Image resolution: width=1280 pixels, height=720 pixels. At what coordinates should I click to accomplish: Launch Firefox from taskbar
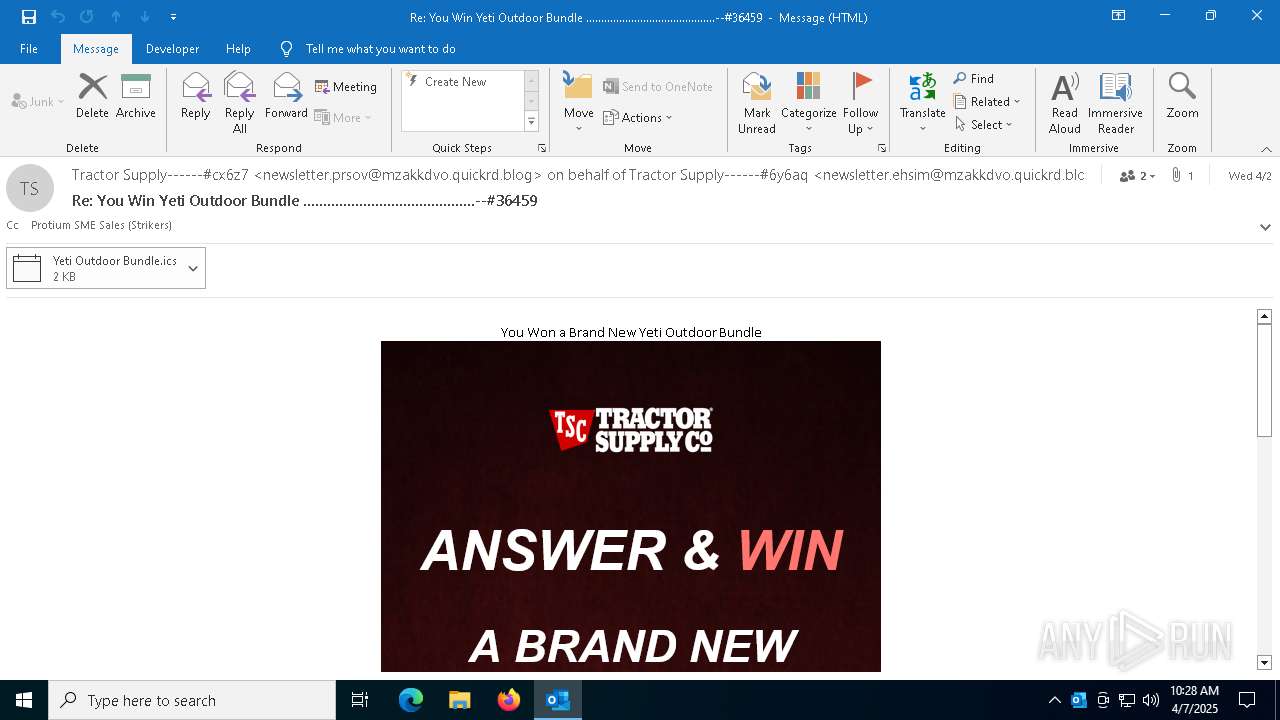509,700
